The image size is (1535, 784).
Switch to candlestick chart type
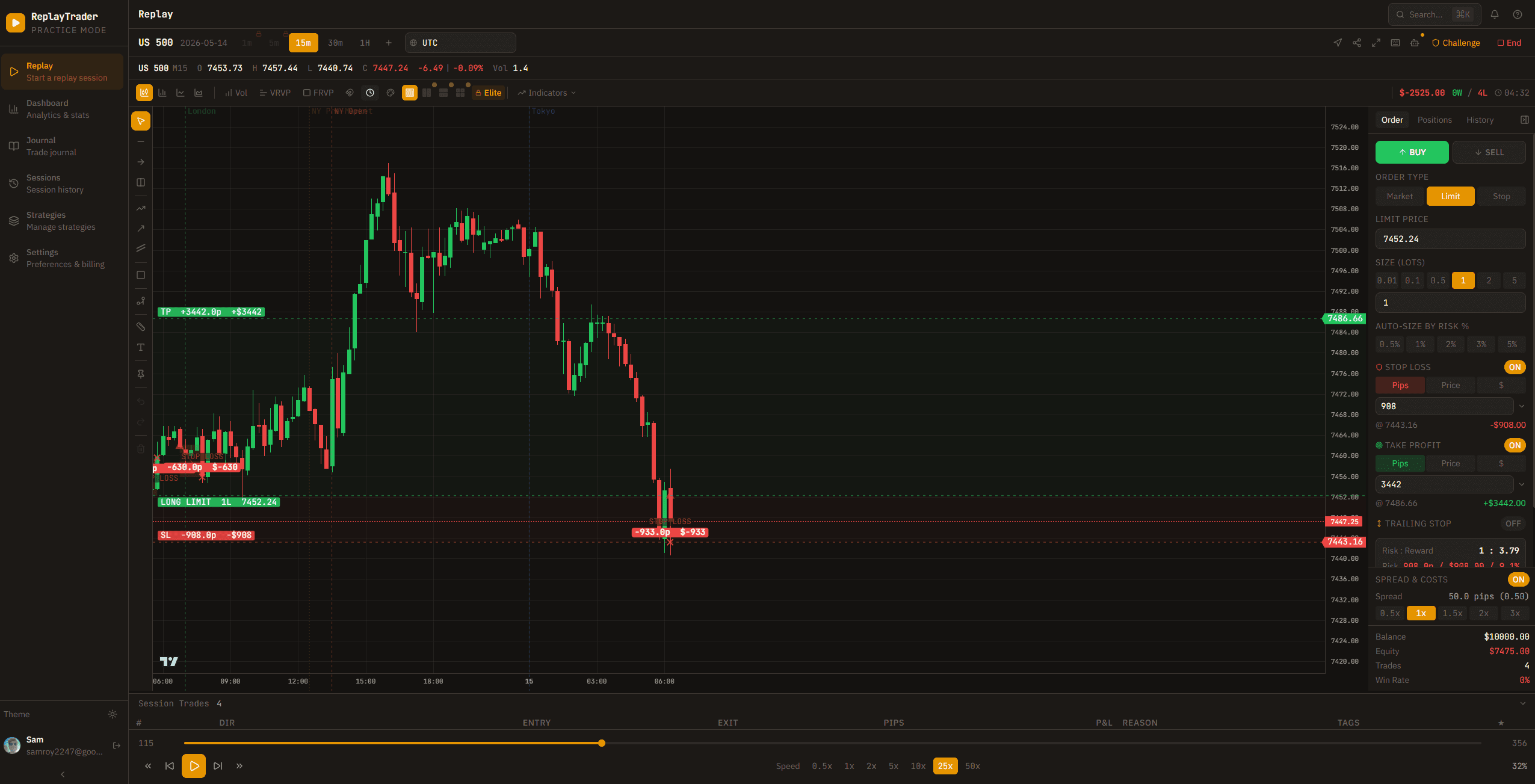point(144,93)
